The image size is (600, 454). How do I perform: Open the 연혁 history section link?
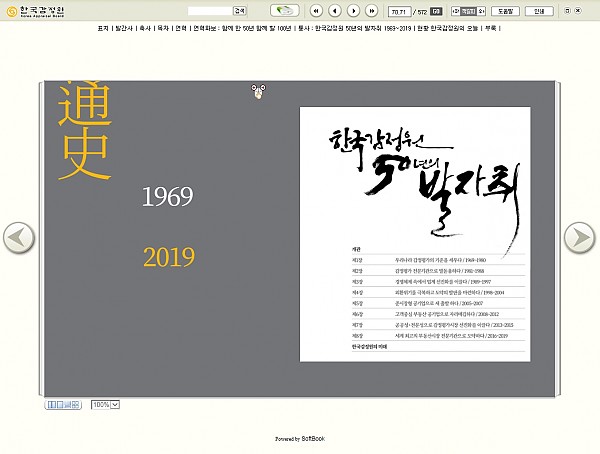[181, 28]
